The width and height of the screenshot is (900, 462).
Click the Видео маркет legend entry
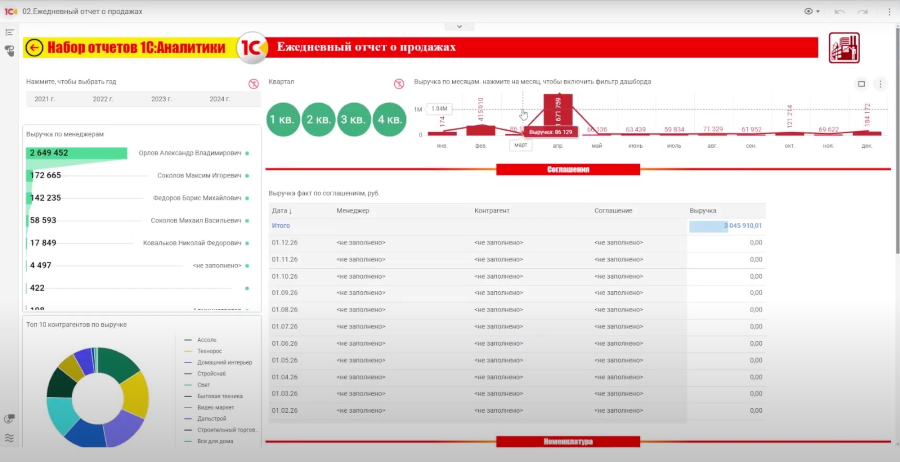click(209, 407)
